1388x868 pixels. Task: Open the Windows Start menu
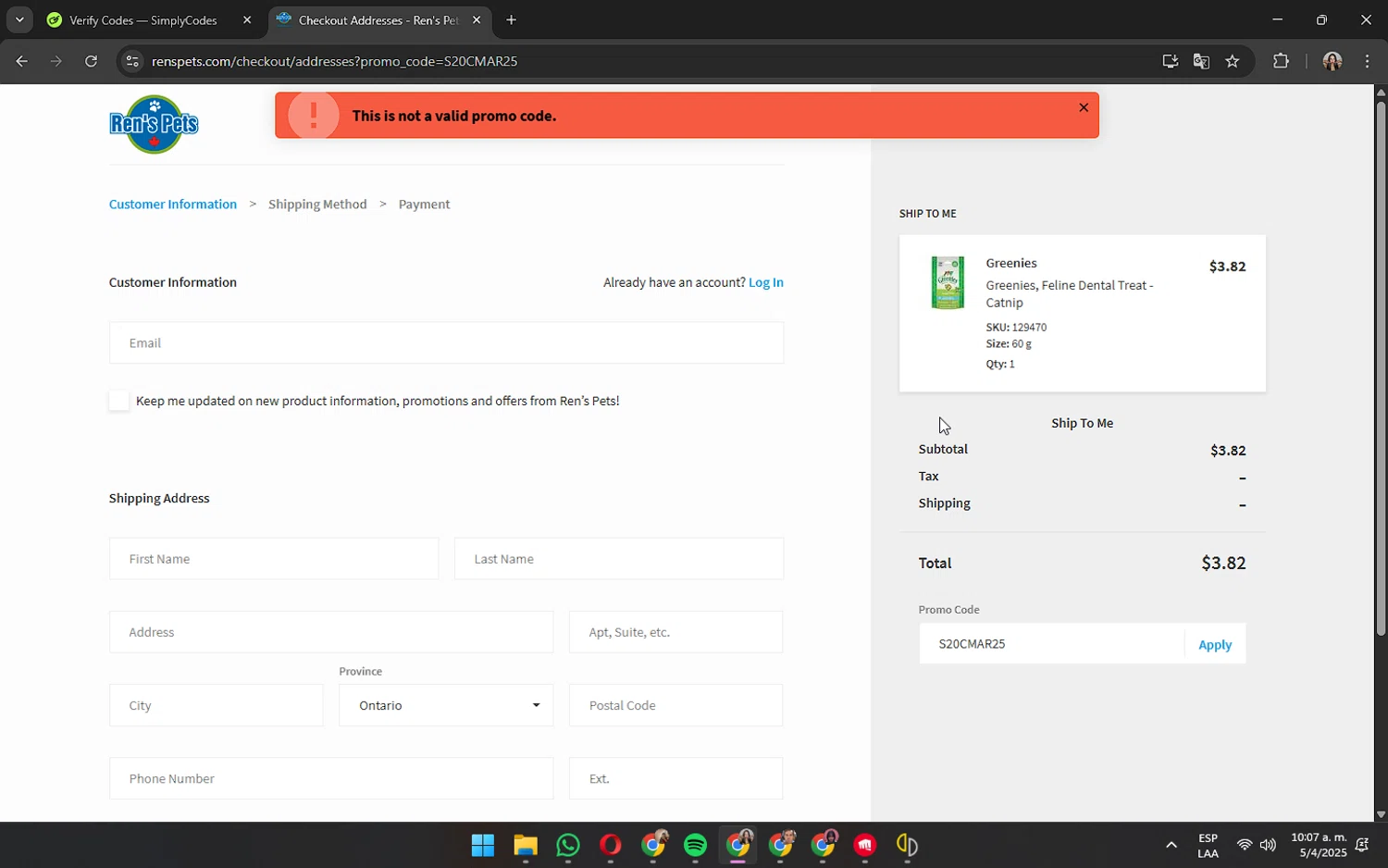coord(483,845)
